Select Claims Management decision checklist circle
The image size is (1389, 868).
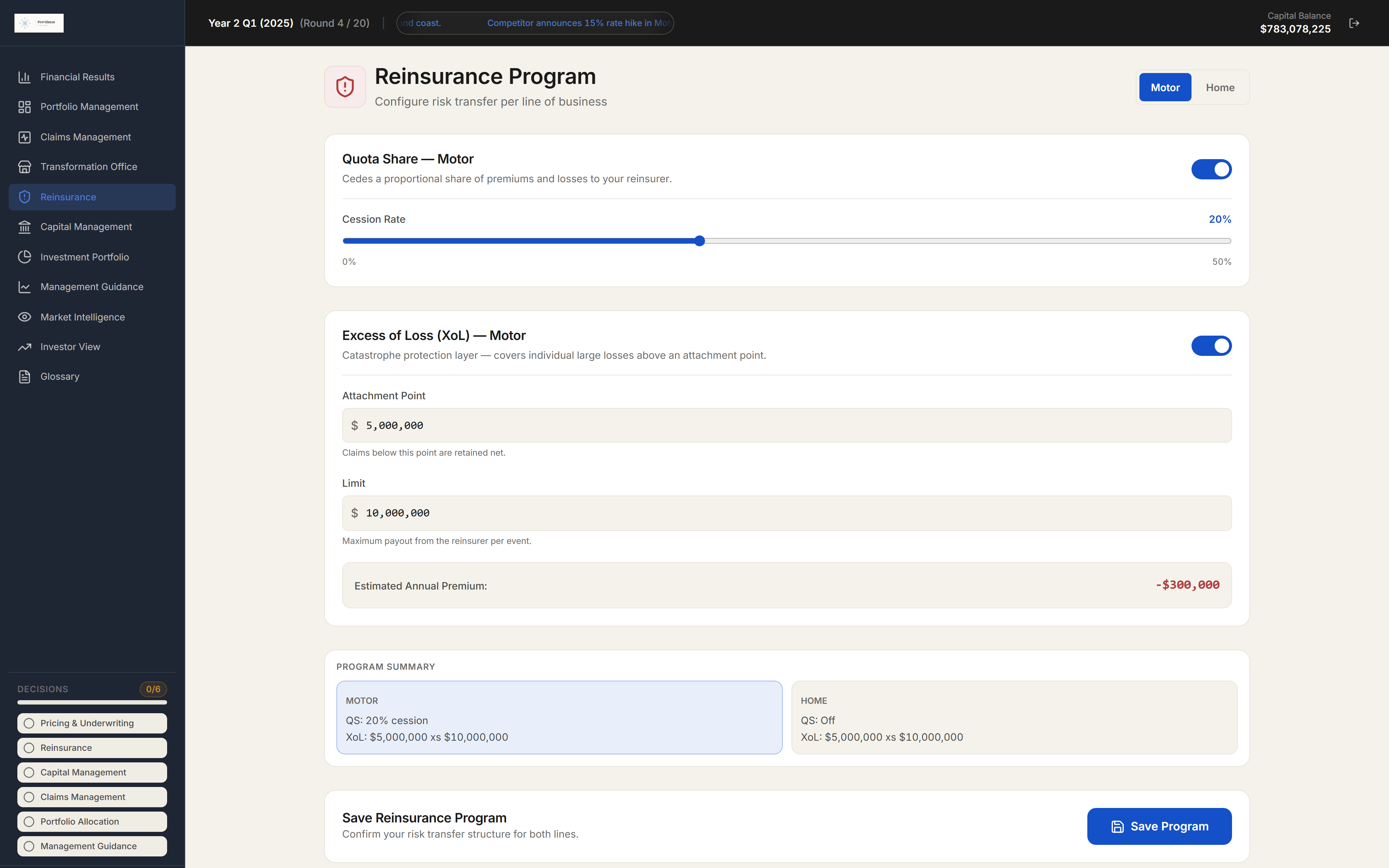(x=29, y=797)
